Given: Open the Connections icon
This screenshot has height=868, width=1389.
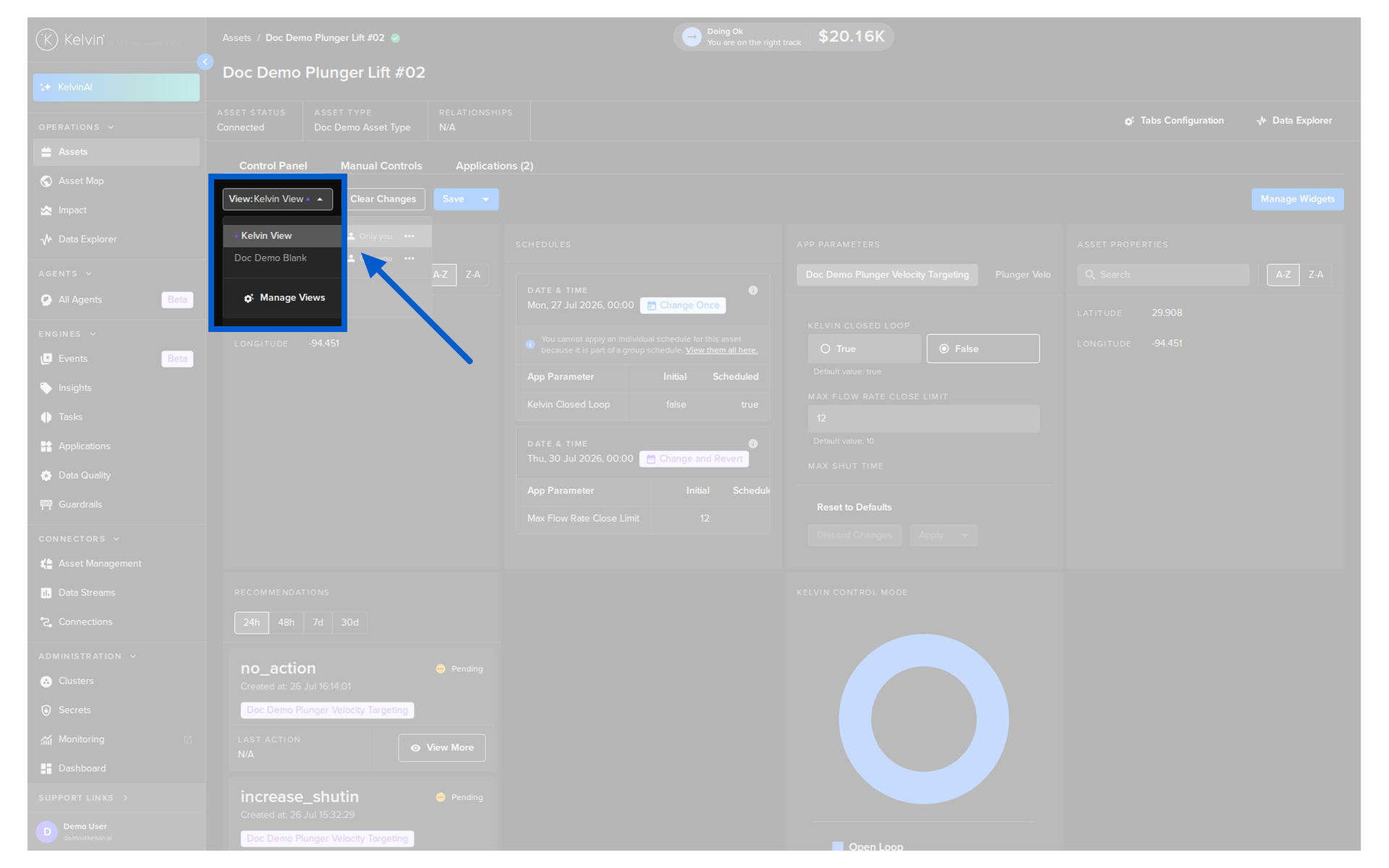Looking at the screenshot, I should (46, 622).
